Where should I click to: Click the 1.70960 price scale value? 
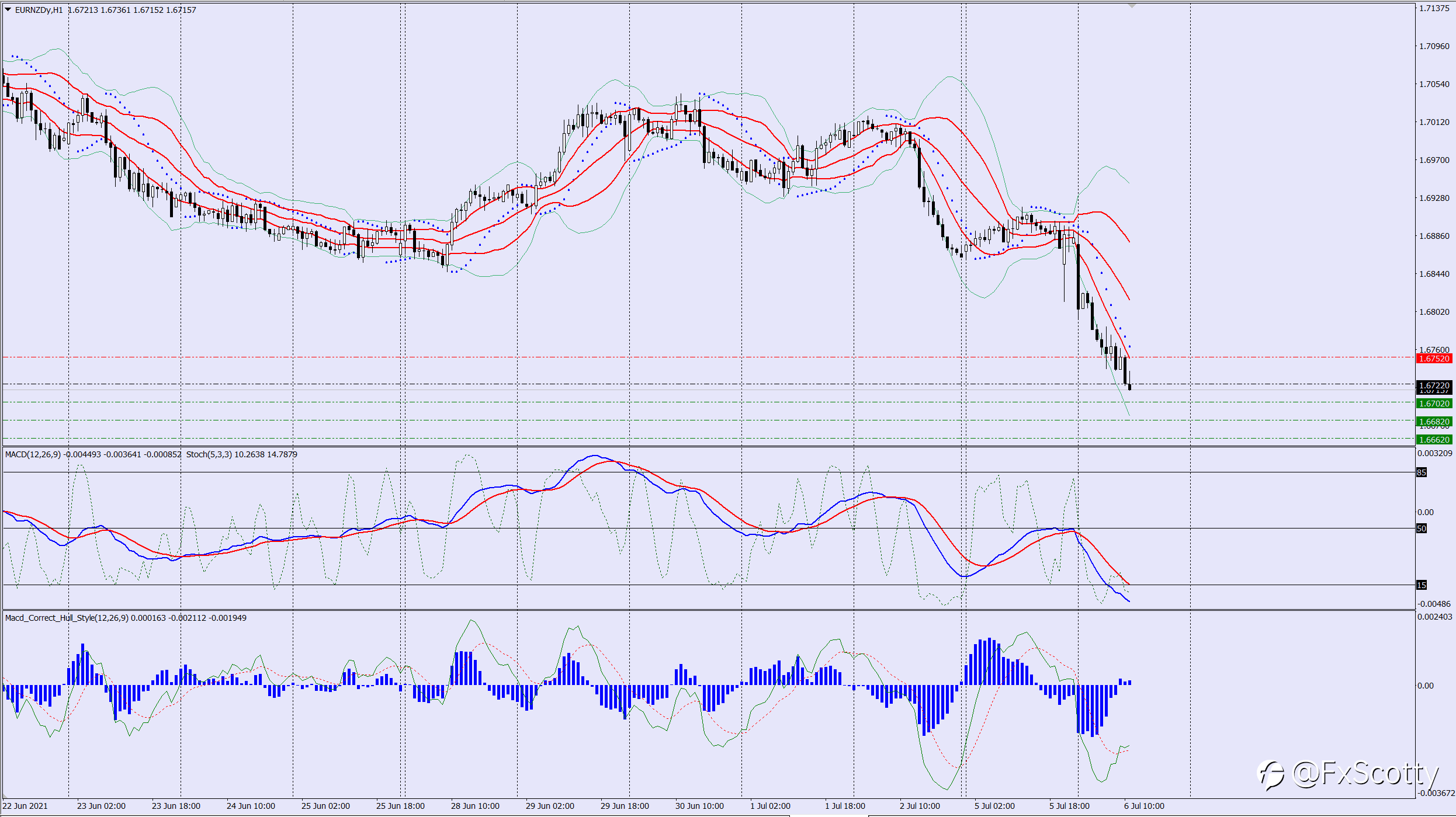pyautogui.click(x=1434, y=46)
